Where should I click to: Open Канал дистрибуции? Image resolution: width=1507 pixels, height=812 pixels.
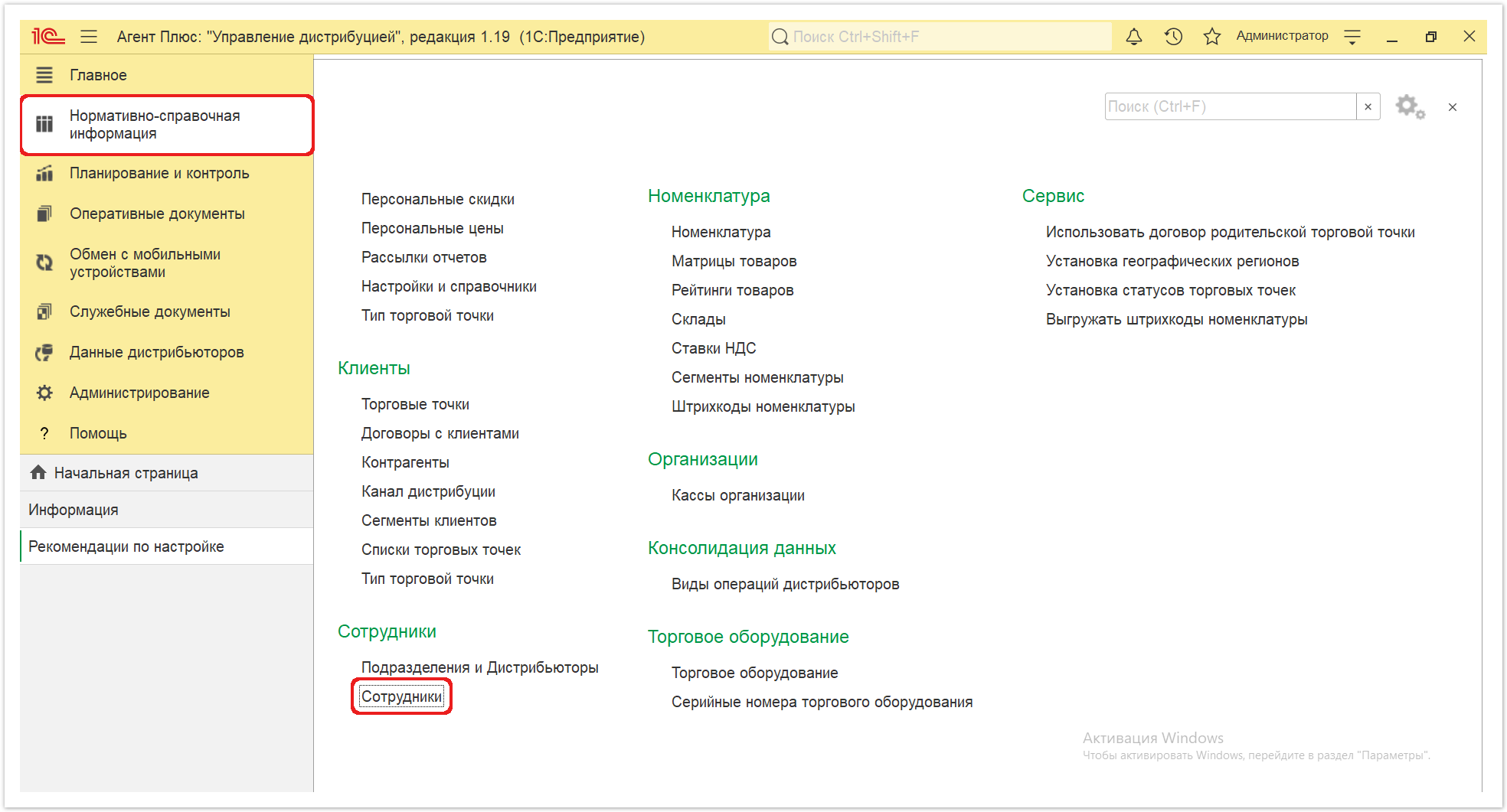point(428,491)
